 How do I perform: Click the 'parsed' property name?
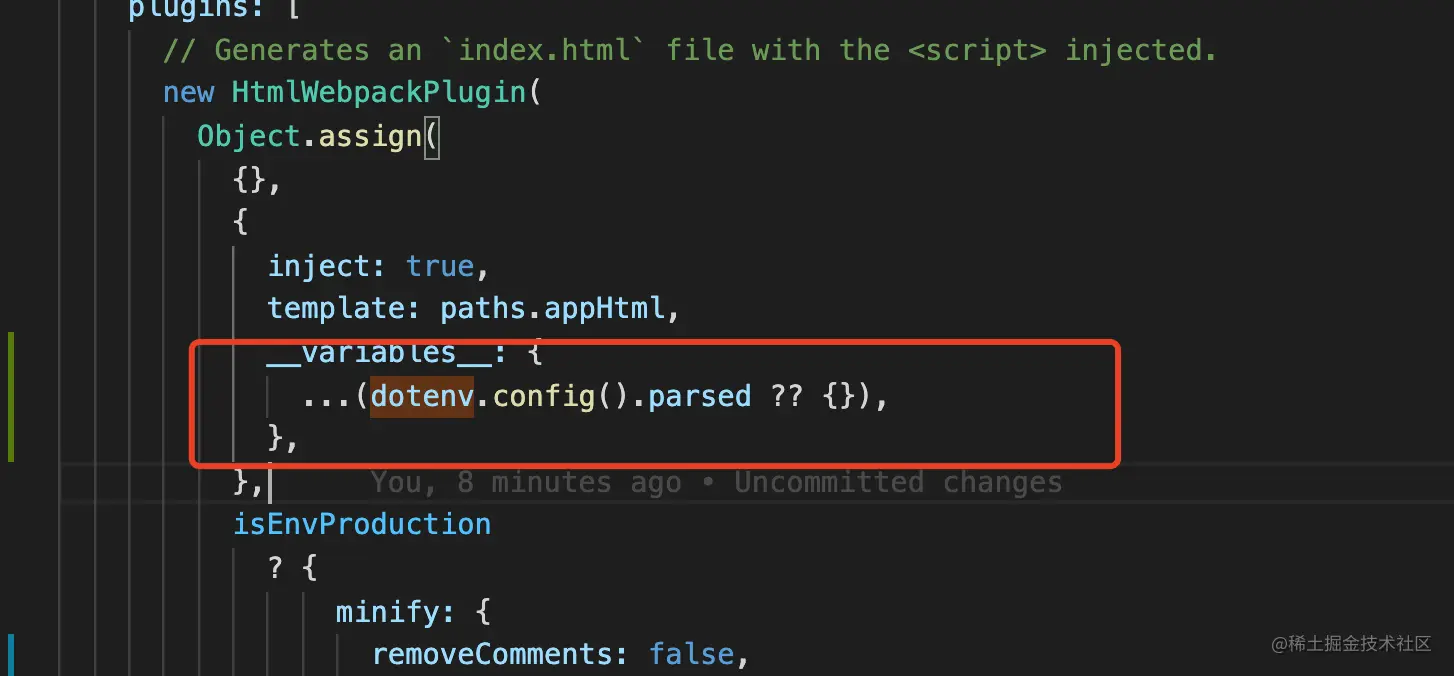699,396
